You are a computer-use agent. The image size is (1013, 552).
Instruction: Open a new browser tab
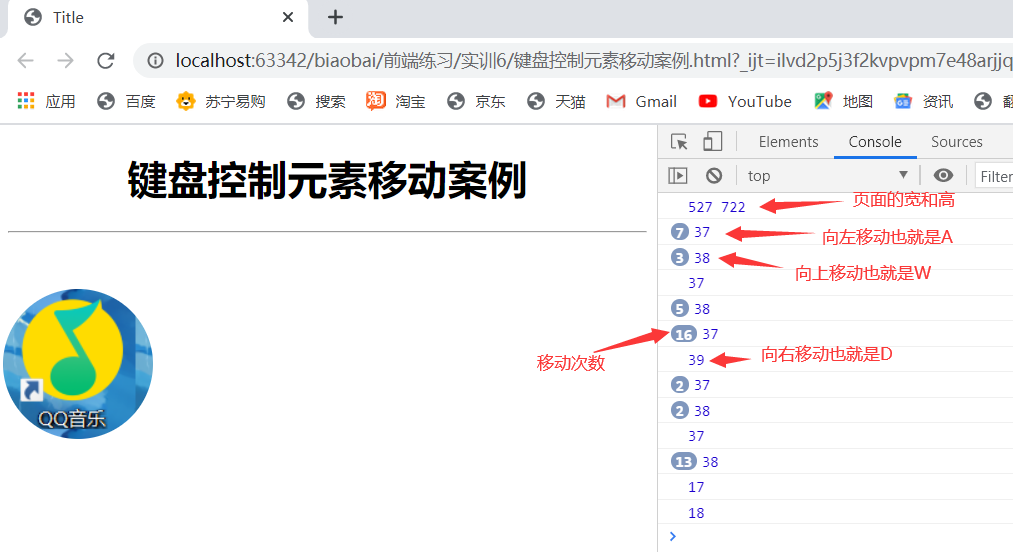pos(335,17)
